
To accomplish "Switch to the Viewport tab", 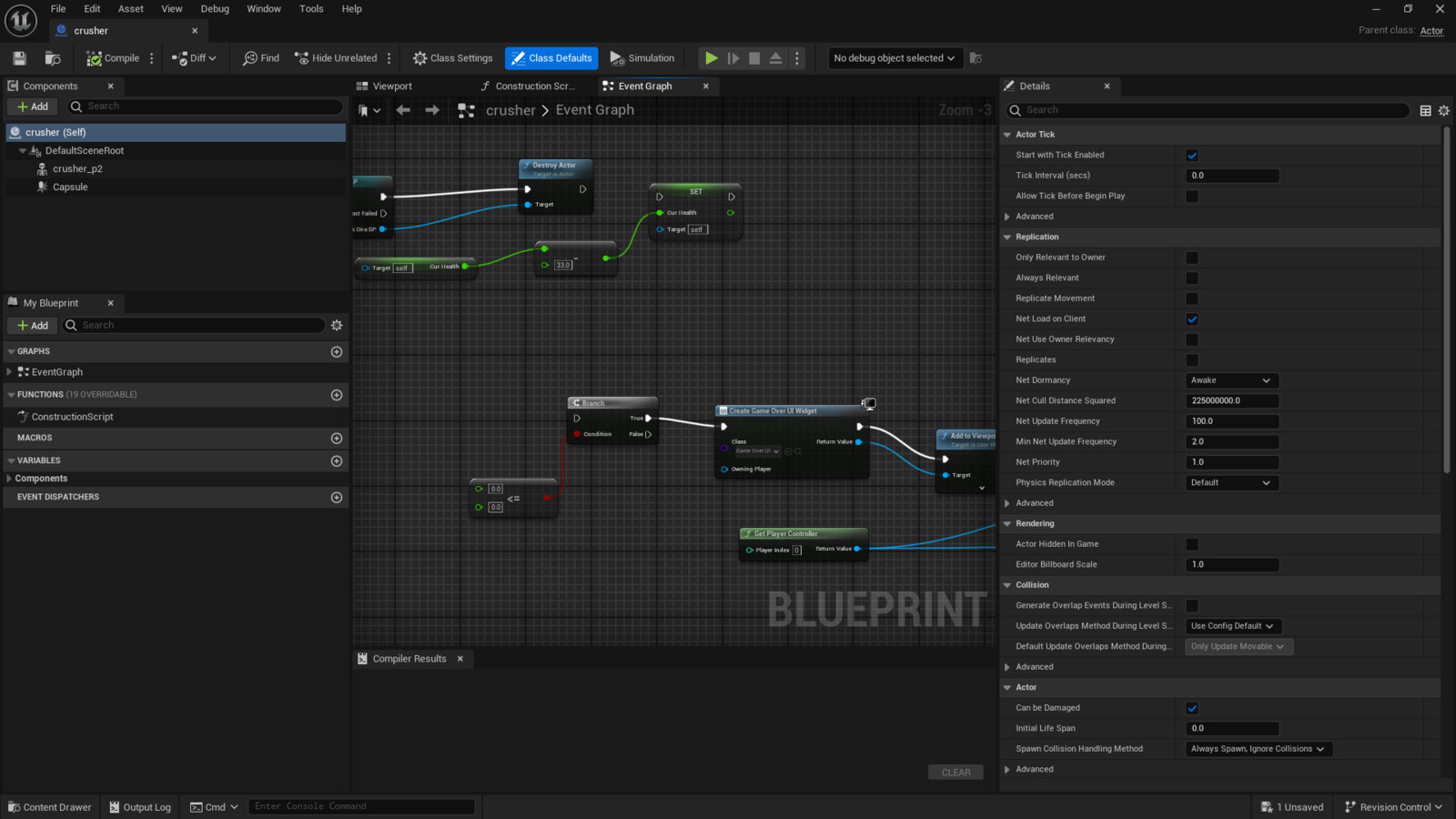I will coord(385,86).
